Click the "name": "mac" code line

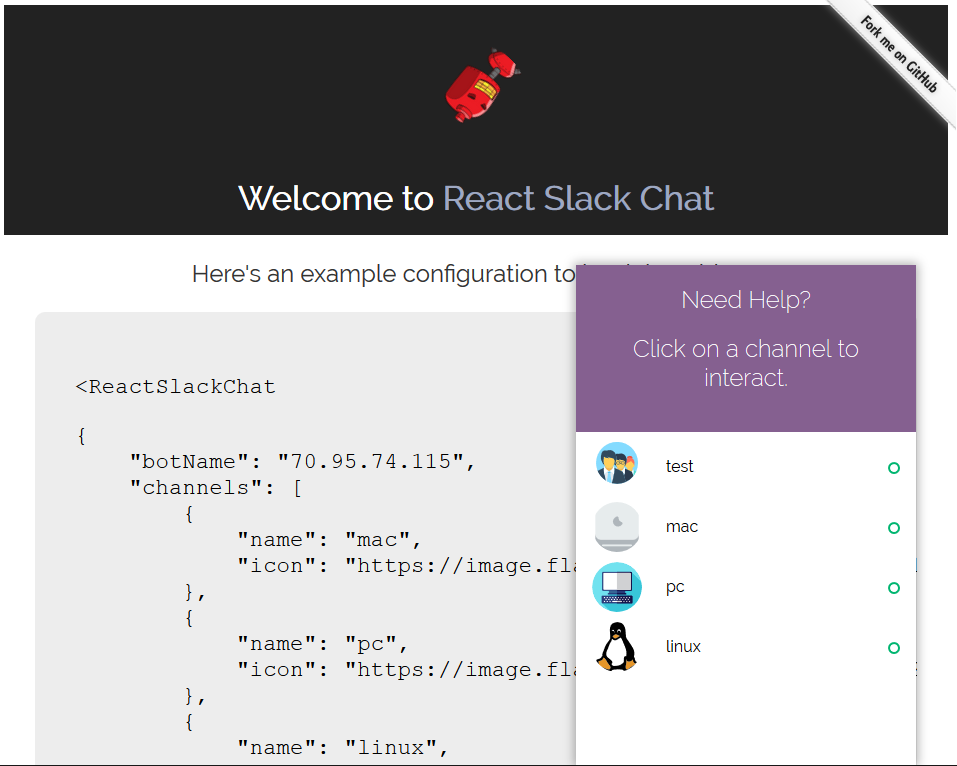(329, 540)
